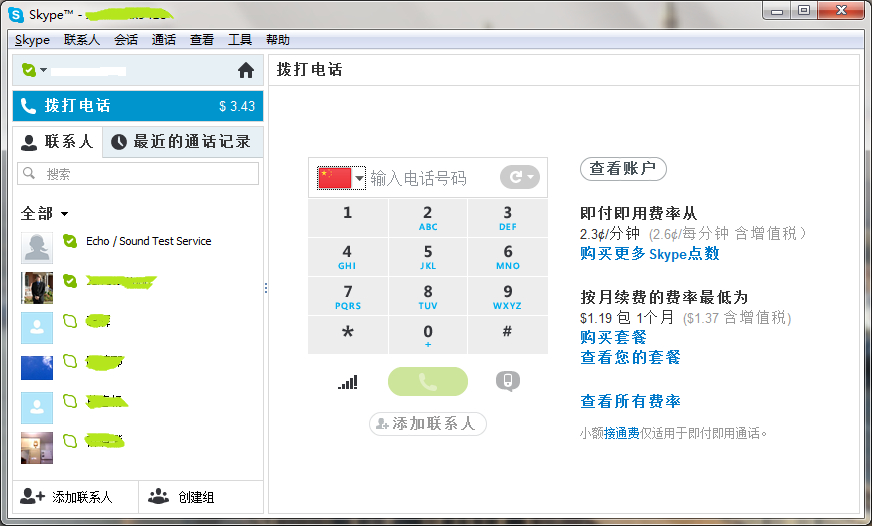Viewport: 872px width, 526px height.
Task: Dial pad asterisk key
Action: 348,335
